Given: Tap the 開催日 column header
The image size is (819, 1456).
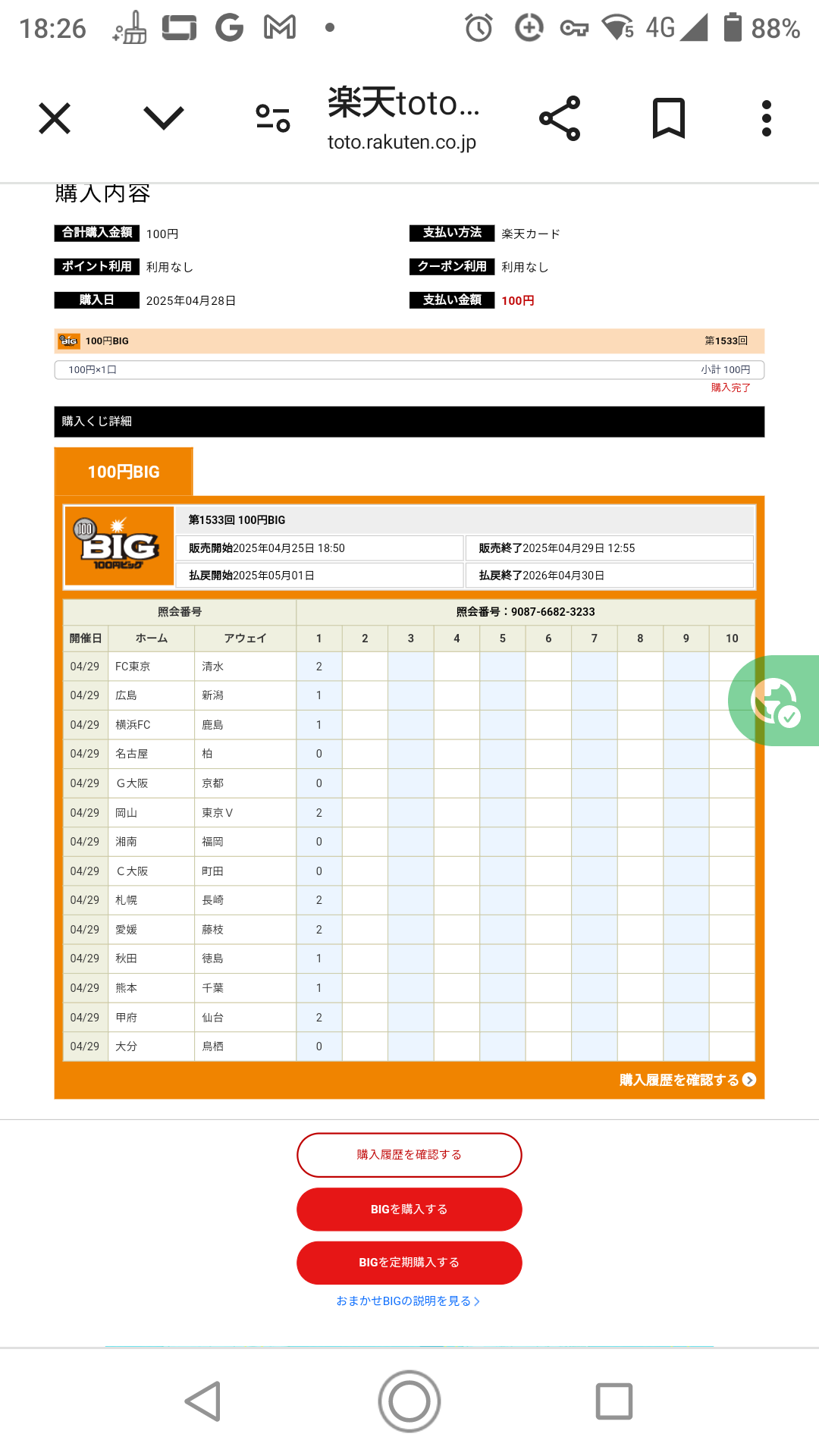Looking at the screenshot, I should click(x=86, y=639).
